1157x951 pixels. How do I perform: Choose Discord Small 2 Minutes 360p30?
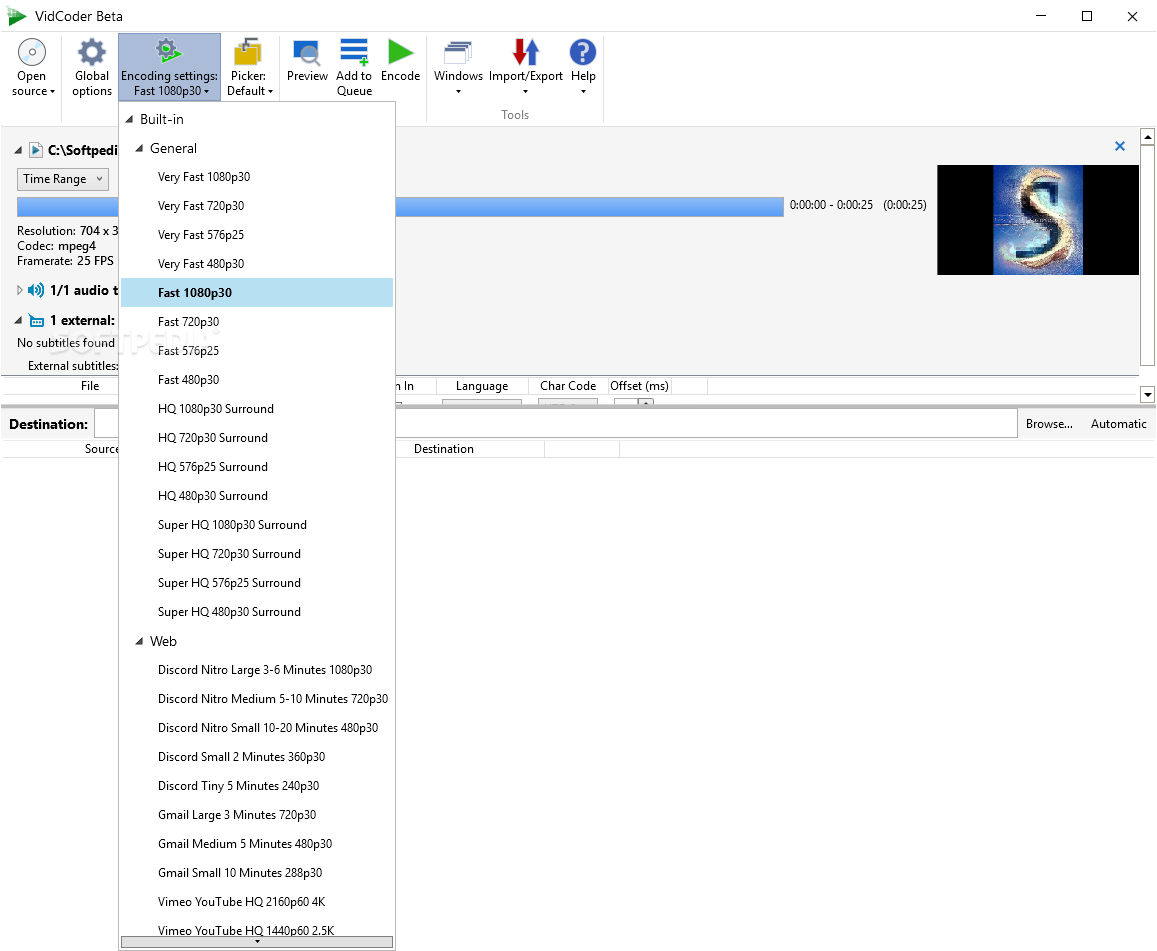[x=257, y=757]
